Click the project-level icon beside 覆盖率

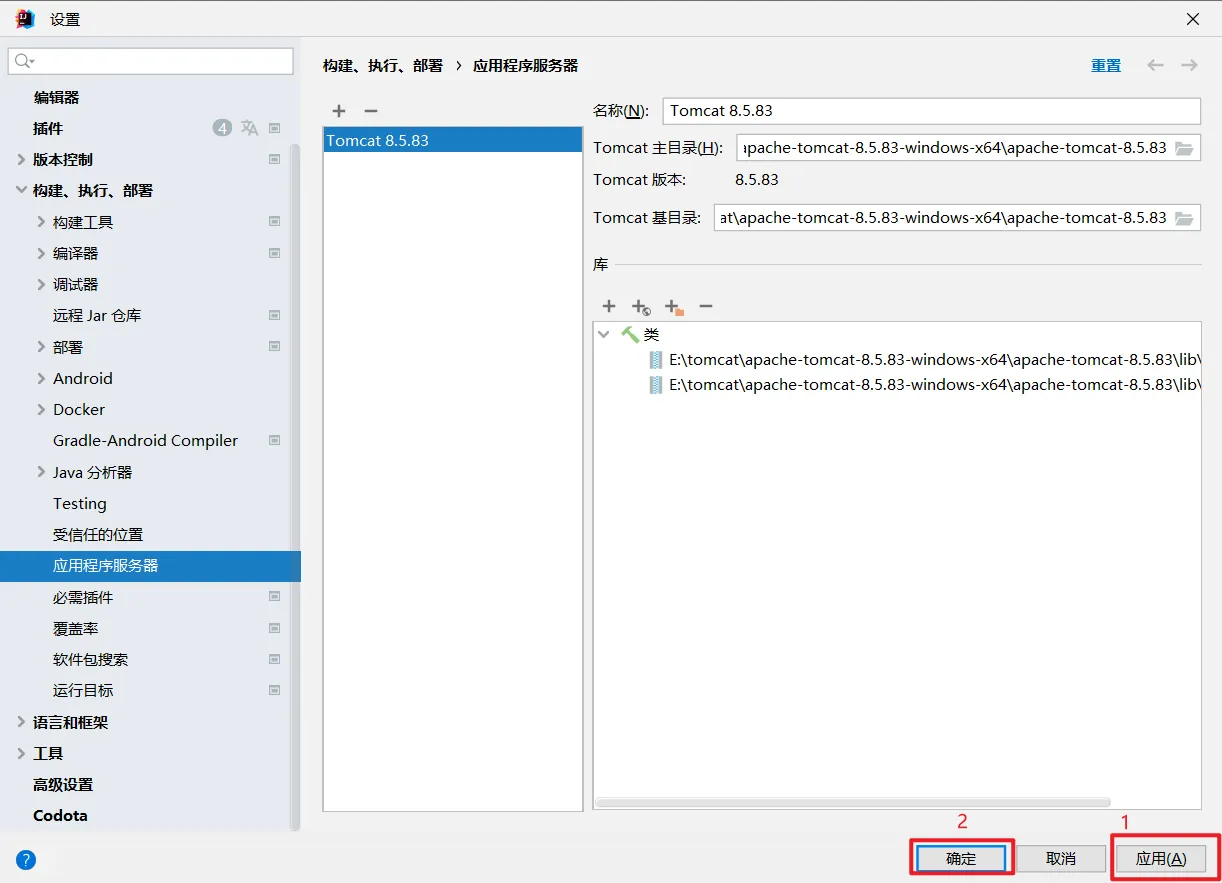pos(274,628)
